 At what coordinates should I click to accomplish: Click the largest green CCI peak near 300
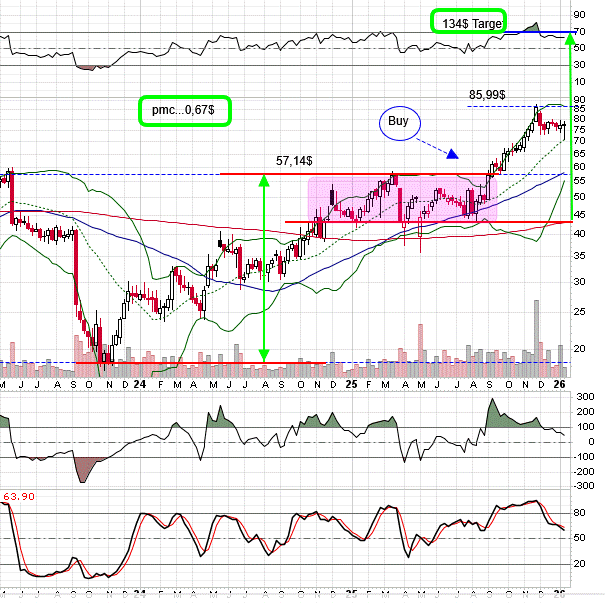pyautogui.click(x=492, y=412)
